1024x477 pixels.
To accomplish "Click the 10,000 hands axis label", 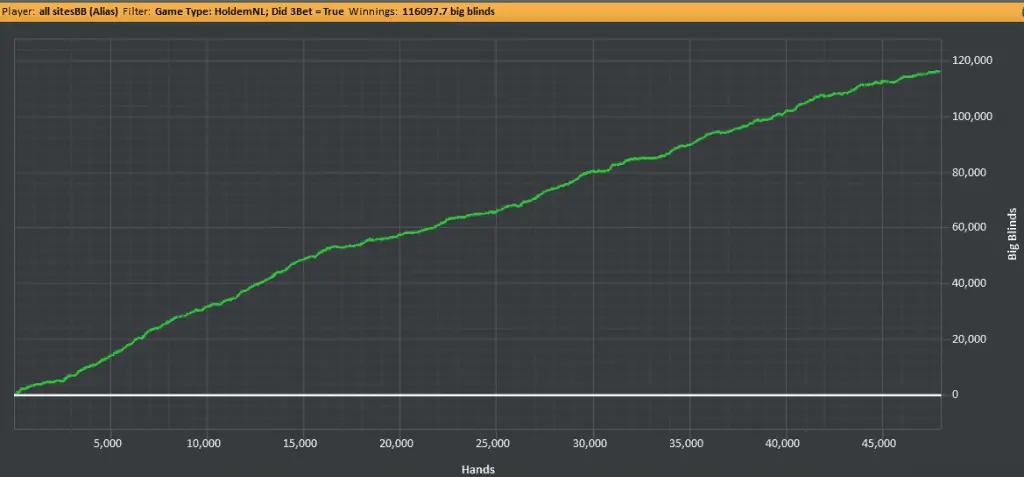I will click(206, 443).
